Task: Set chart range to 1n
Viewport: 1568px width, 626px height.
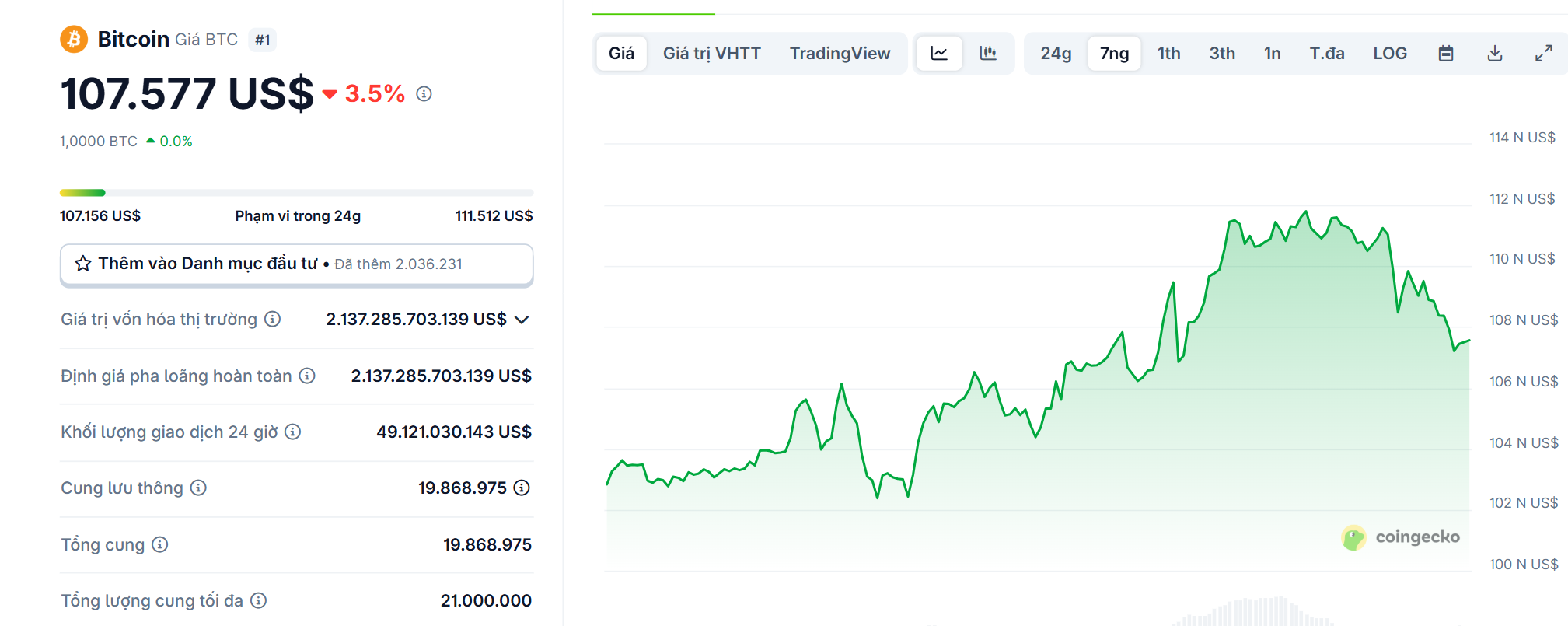Action: pos(1273,53)
